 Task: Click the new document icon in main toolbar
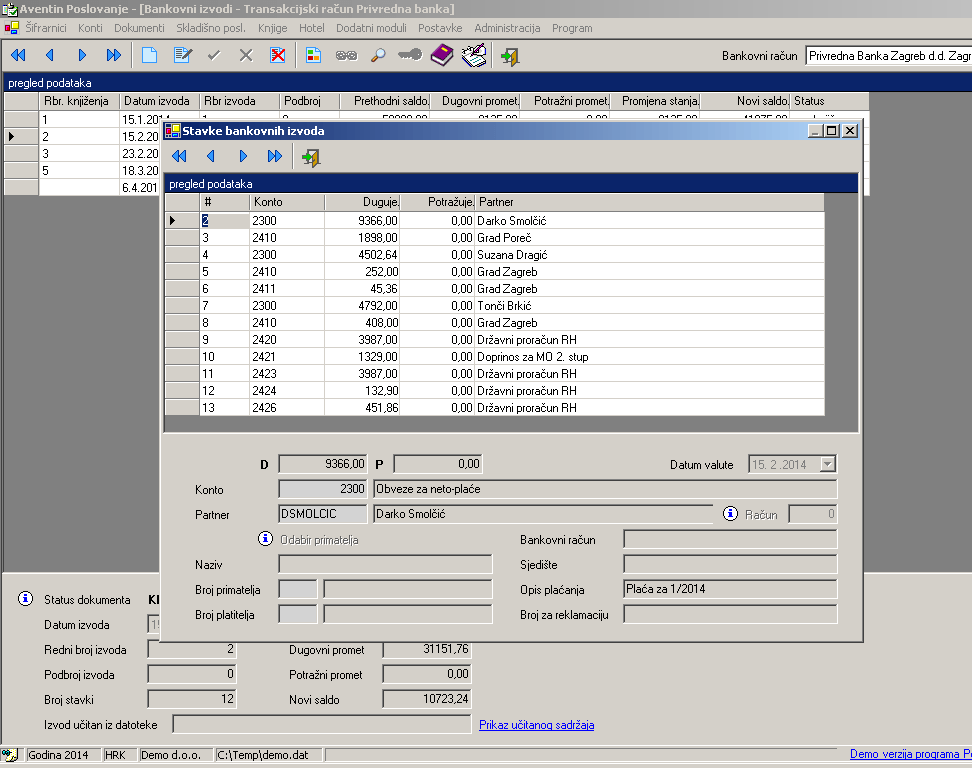(x=149, y=56)
